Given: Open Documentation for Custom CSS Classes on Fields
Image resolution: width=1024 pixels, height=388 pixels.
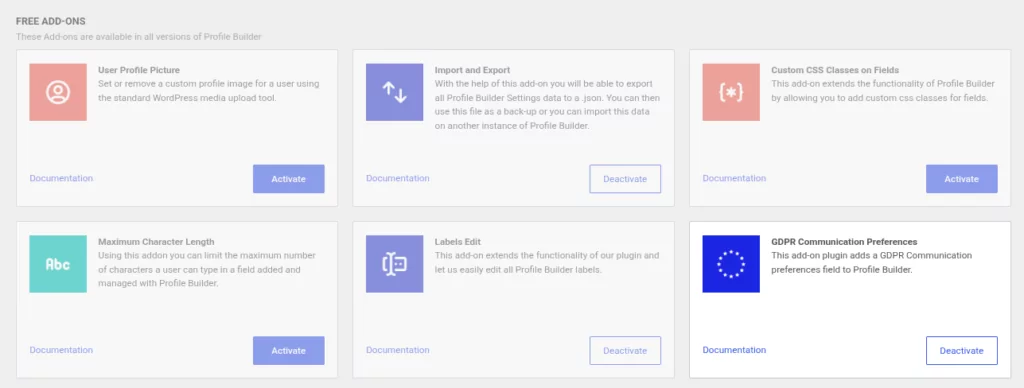Looking at the screenshot, I should click(734, 178).
